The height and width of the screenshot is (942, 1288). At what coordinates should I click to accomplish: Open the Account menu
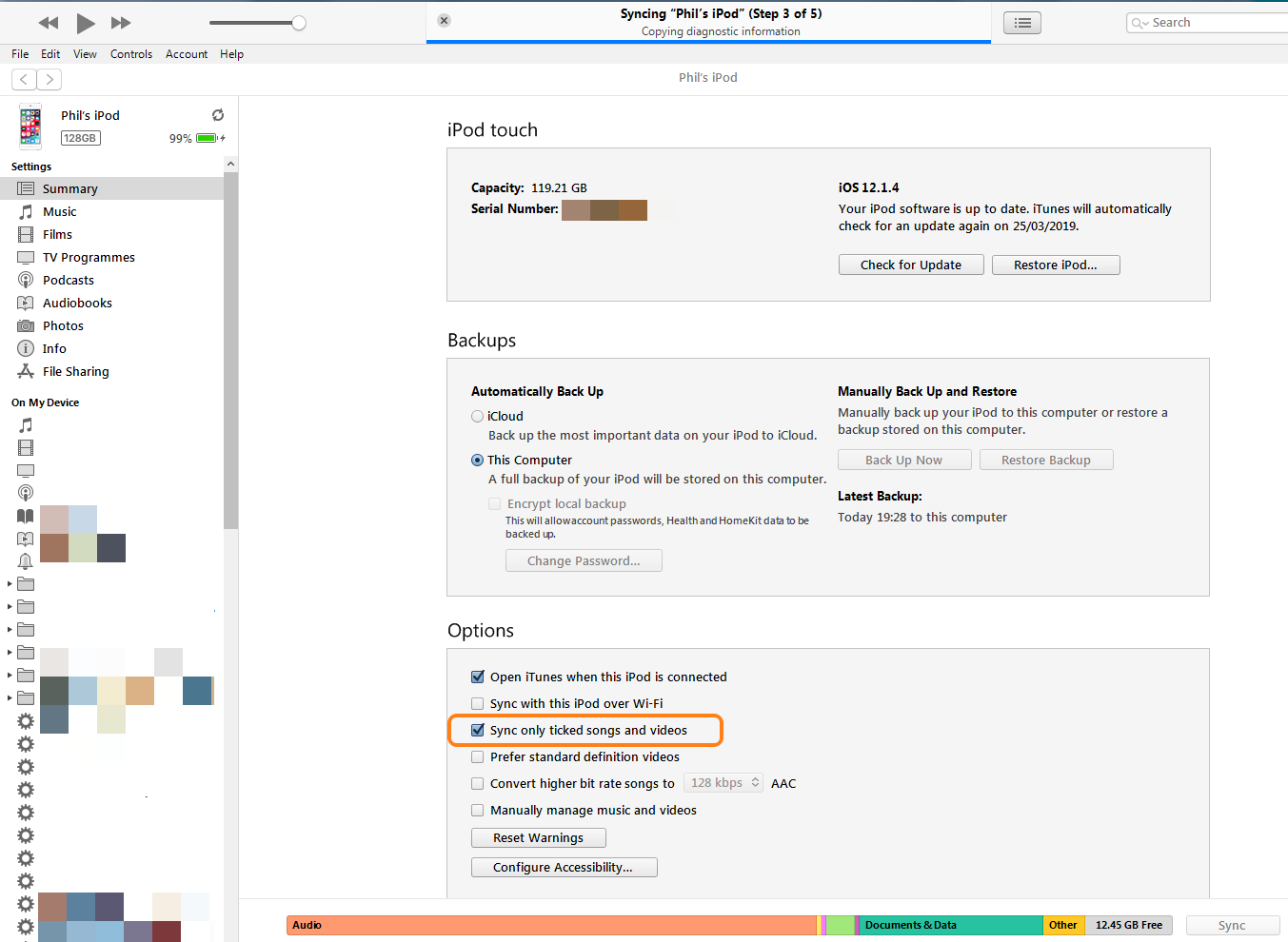click(x=187, y=54)
